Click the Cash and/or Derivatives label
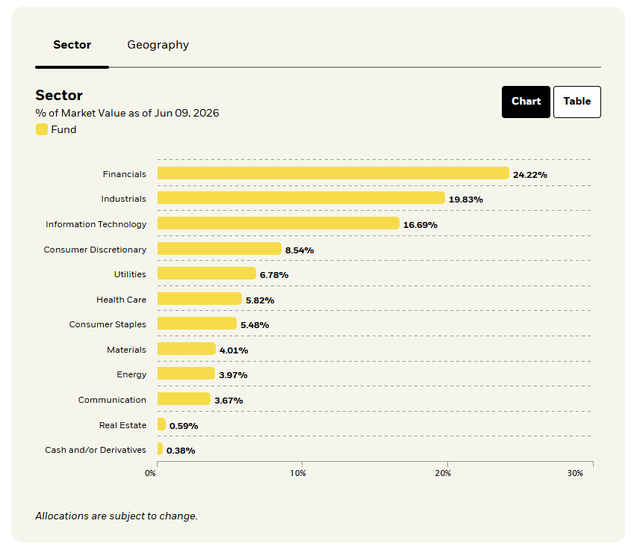640x550 pixels. [96, 450]
